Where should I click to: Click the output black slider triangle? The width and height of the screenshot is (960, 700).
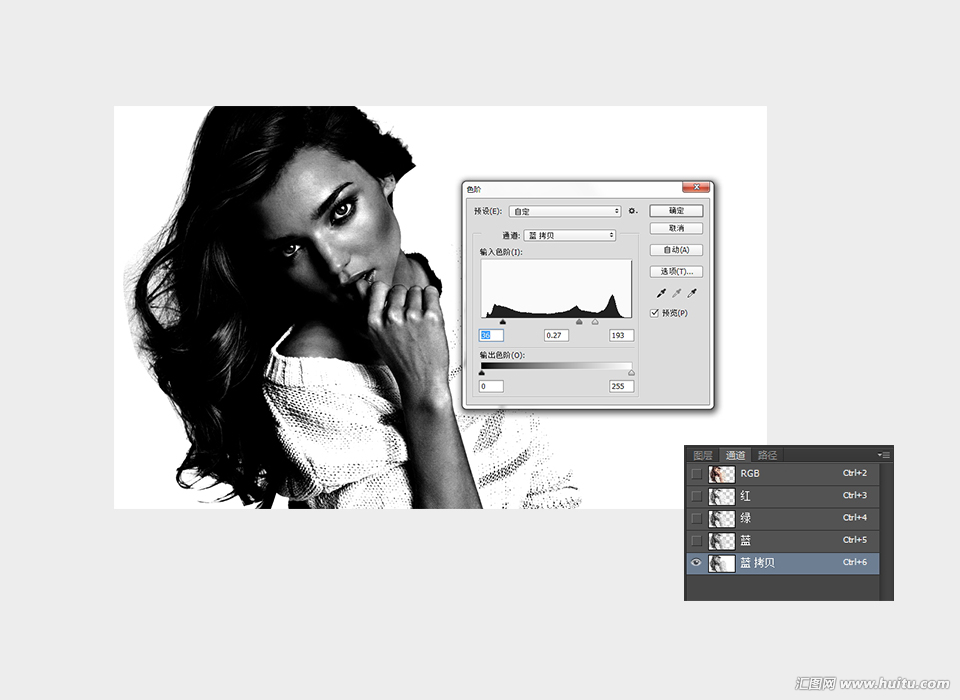(482, 372)
